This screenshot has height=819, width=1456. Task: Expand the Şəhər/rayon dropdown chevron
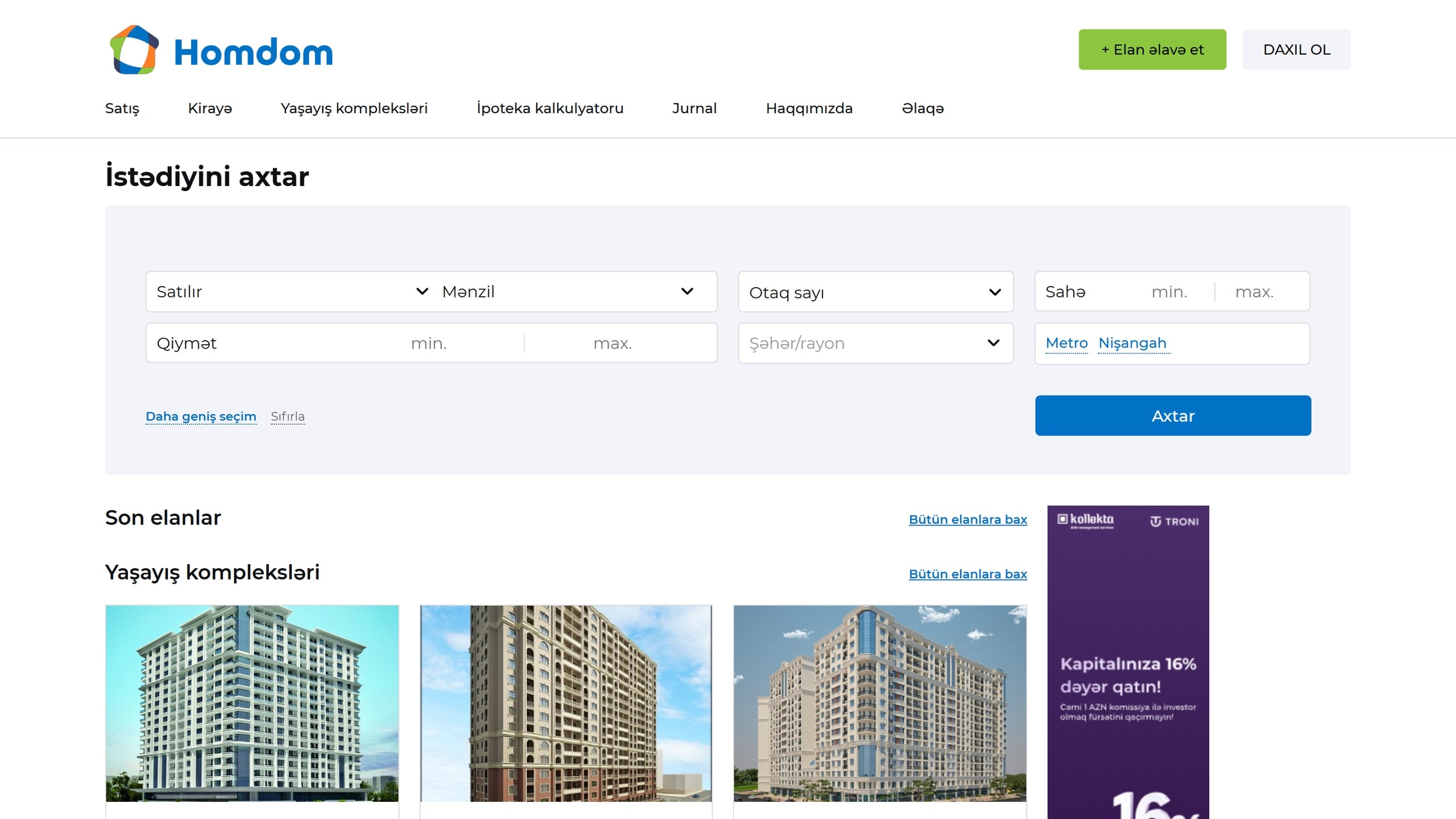tap(994, 343)
